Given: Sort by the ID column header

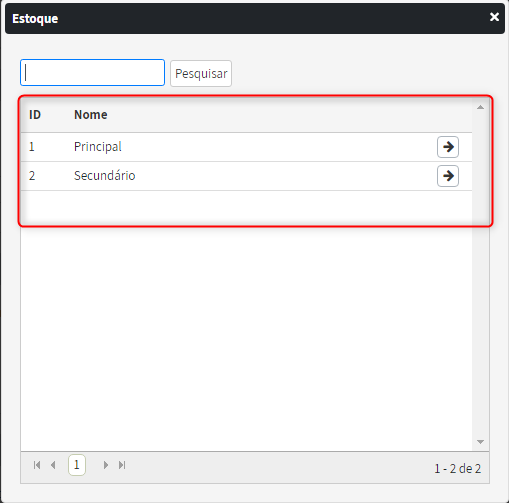Looking at the screenshot, I should [x=35, y=115].
